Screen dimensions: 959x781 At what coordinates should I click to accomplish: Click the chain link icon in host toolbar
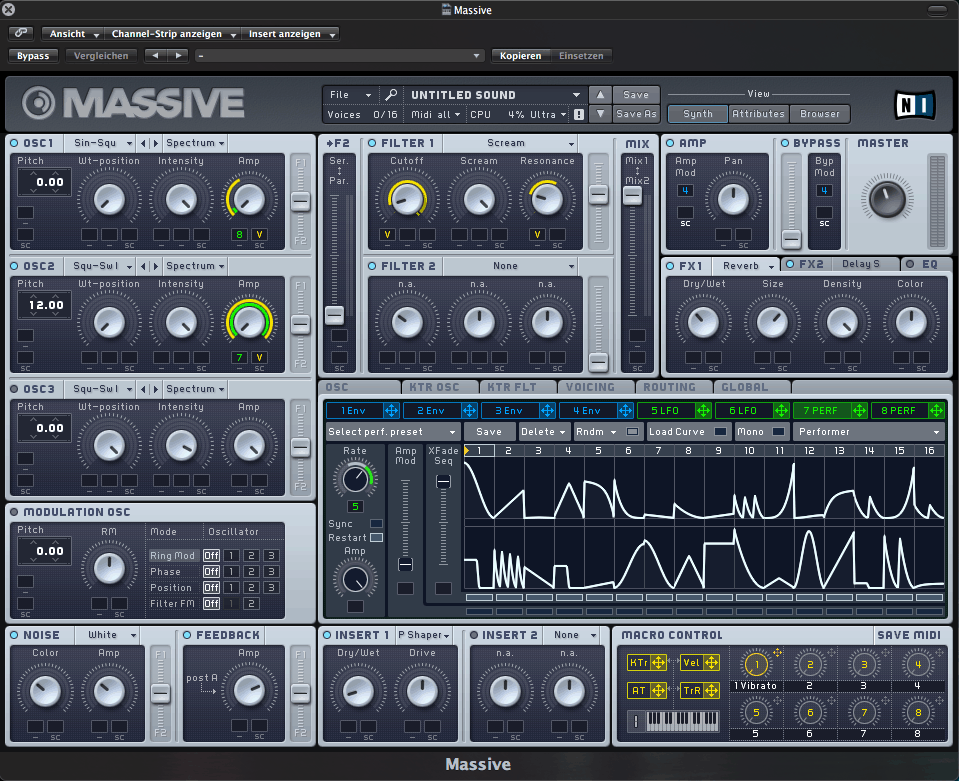21,33
